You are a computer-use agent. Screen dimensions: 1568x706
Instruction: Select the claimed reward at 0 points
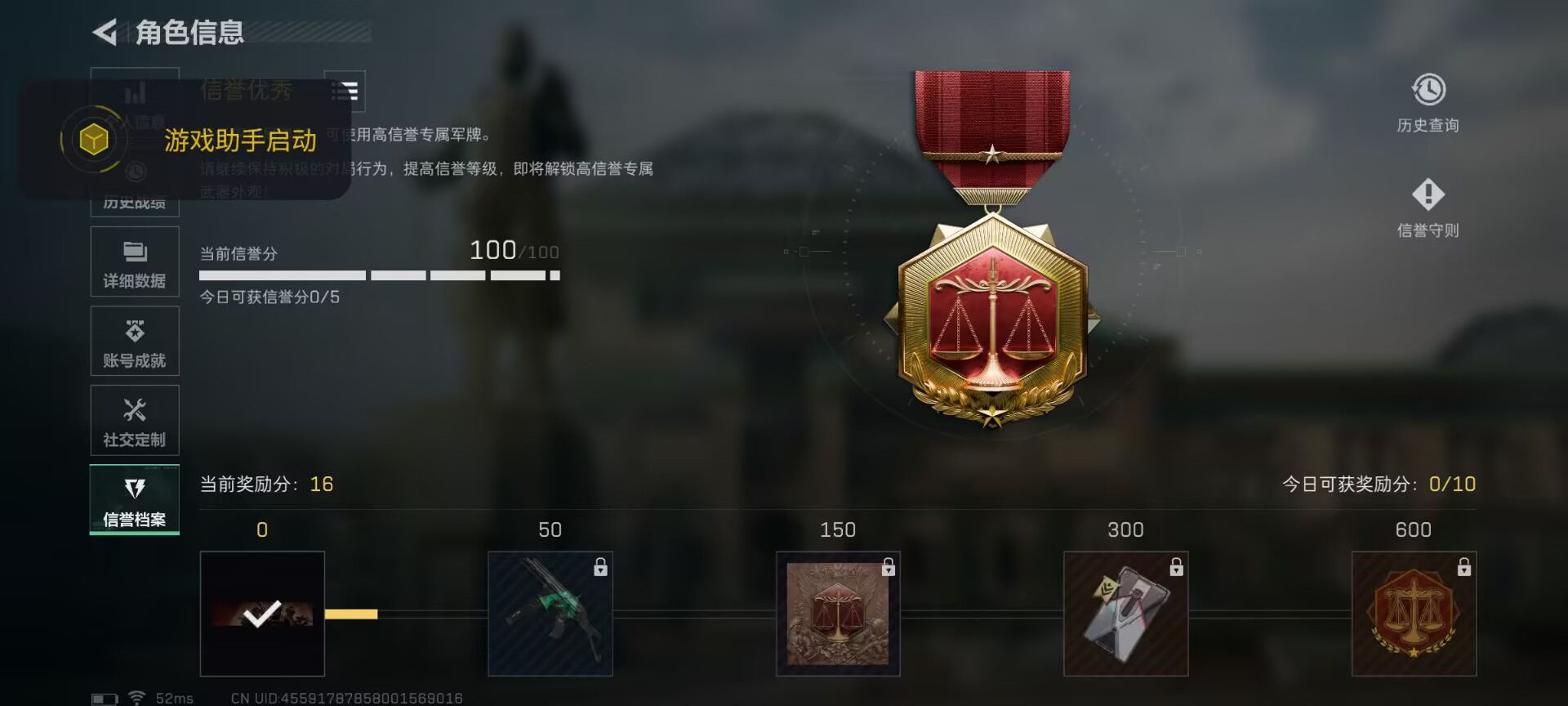tap(262, 614)
